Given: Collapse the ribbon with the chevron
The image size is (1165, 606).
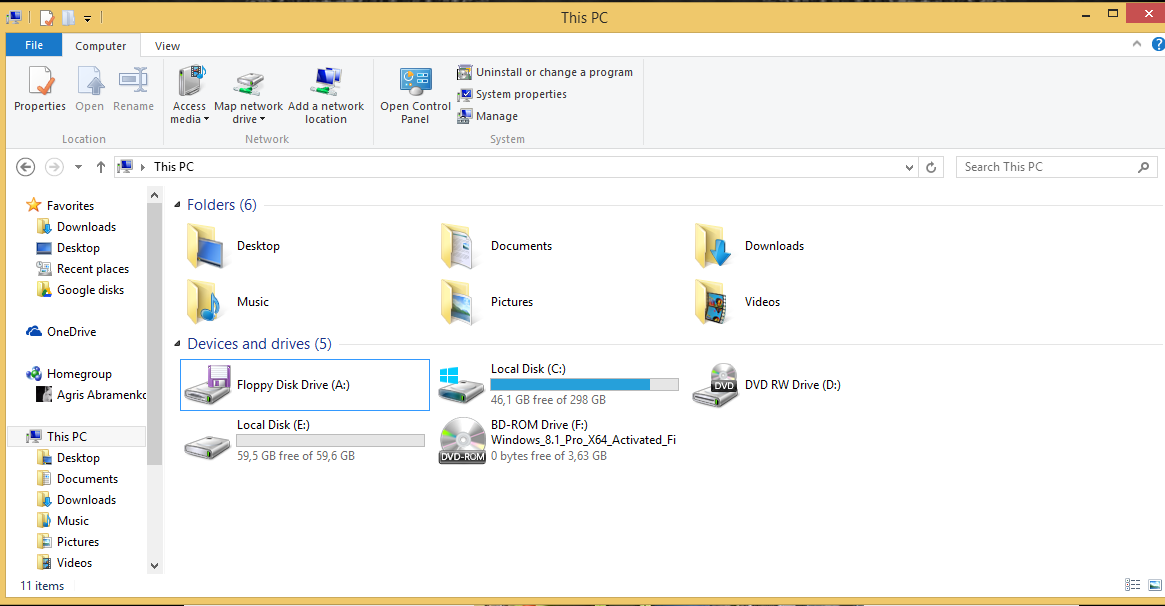Looking at the screenshot, I should click(1137, 45).
